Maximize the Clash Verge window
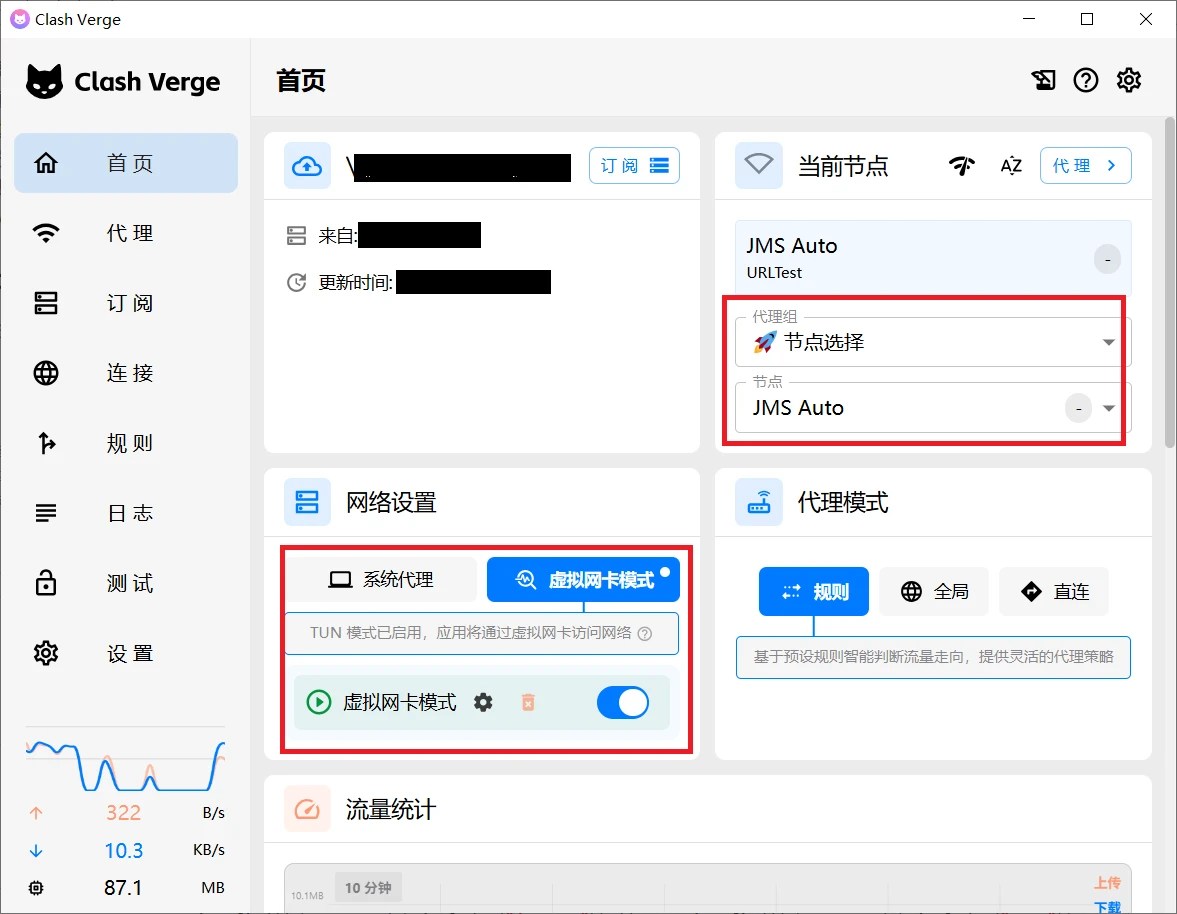 coord(1087,19)
